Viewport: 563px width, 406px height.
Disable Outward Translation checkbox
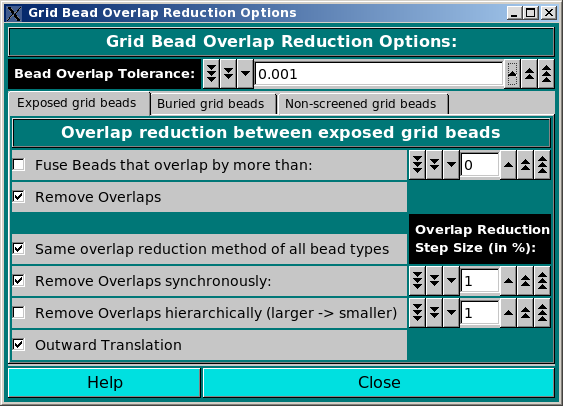pos(19,345)
